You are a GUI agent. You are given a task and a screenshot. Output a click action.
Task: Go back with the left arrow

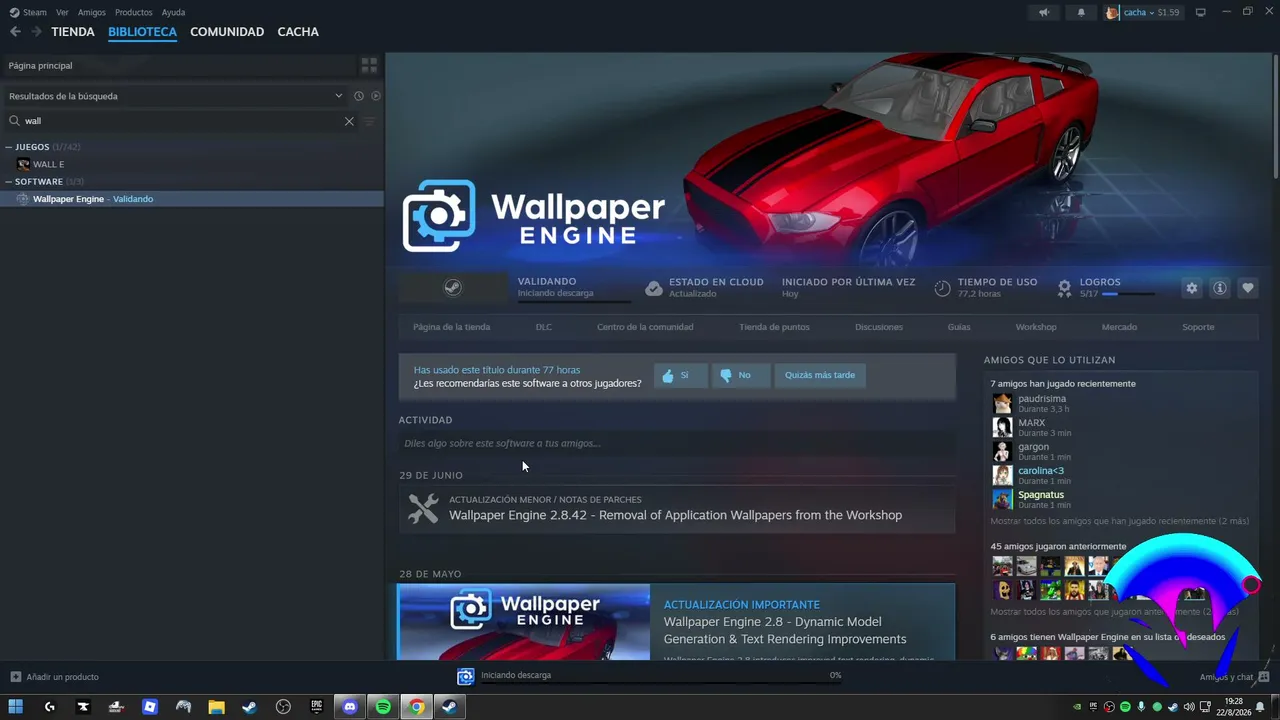15,32
